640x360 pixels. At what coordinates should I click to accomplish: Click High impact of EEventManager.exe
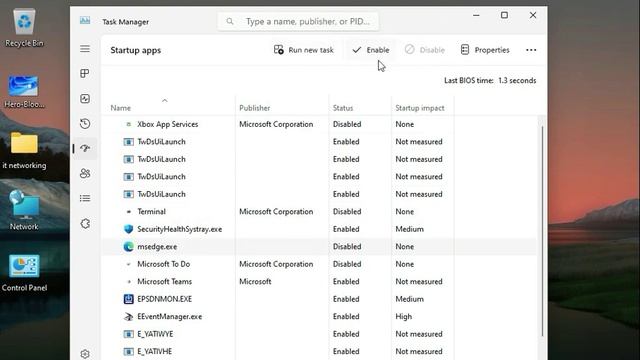coord(404,316)
